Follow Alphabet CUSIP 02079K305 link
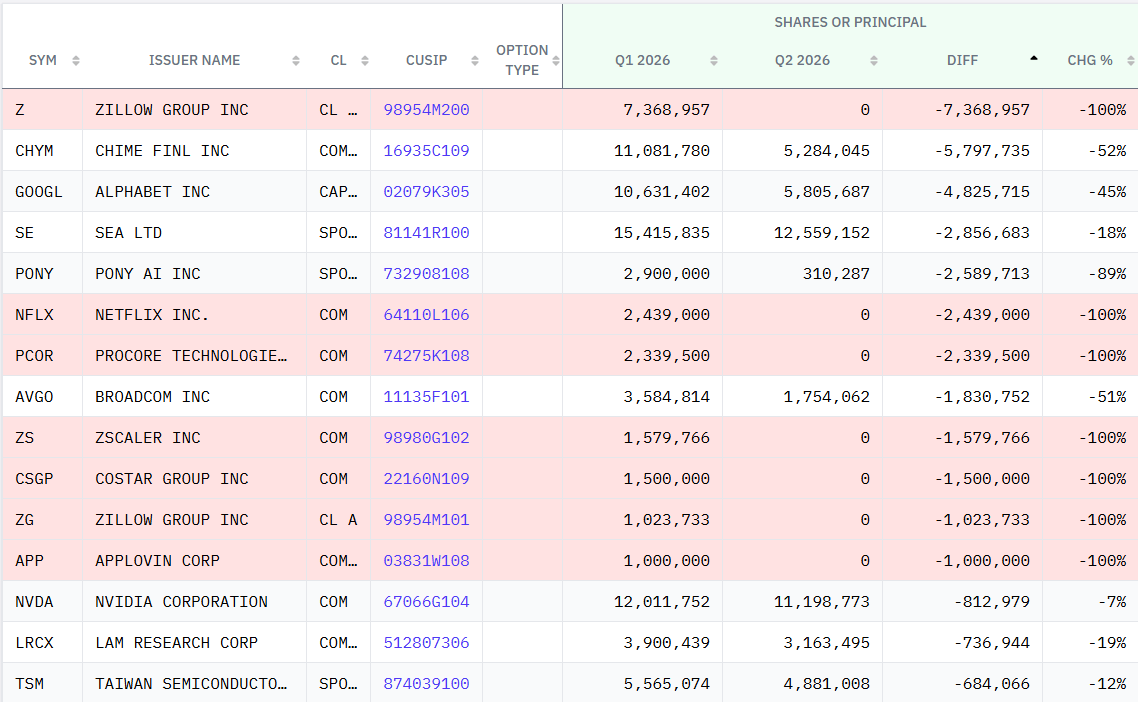Image resolution: width=1138 pixels, height=702 pixels. (426, 192)
